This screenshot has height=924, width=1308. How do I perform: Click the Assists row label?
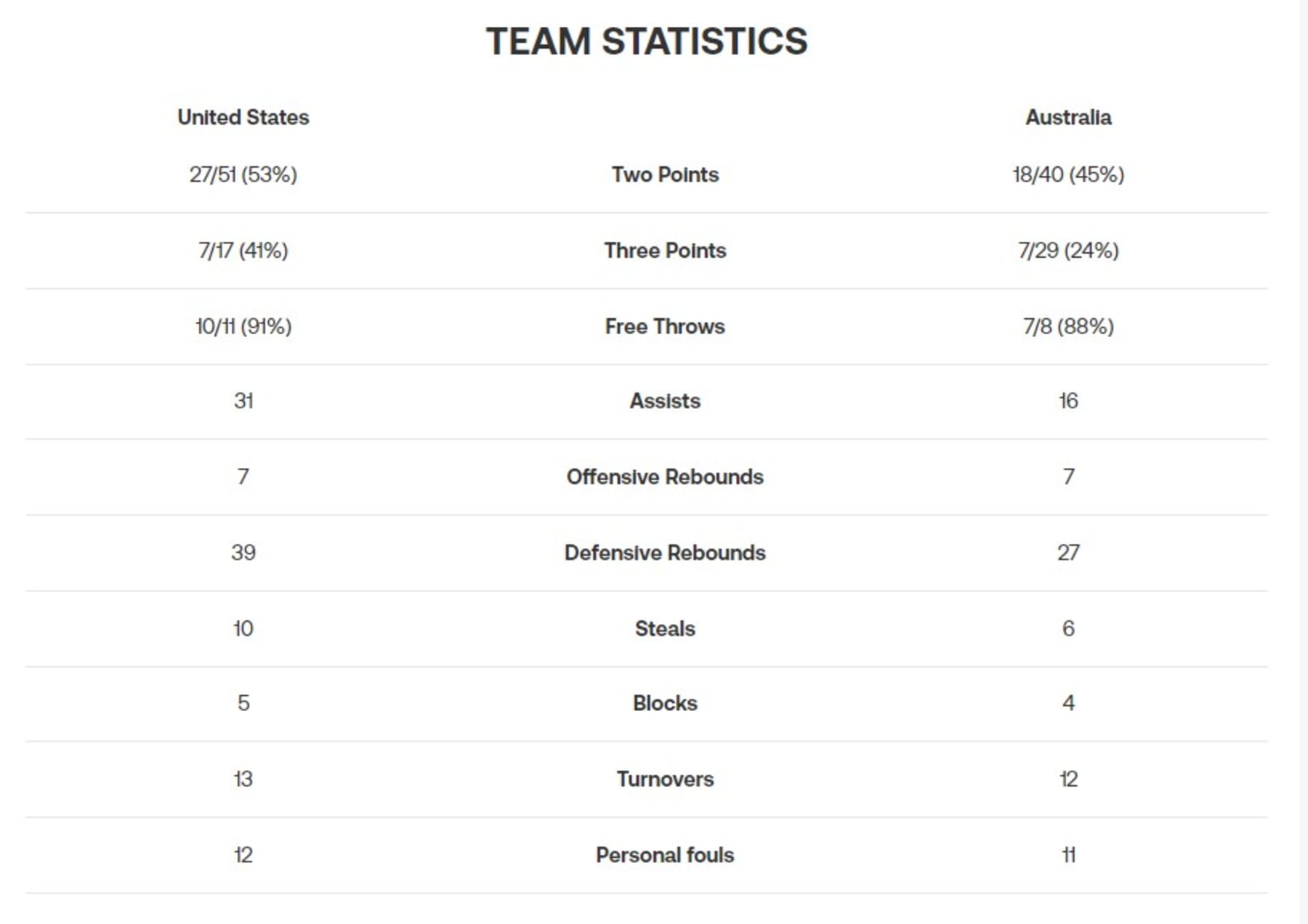(665, 401)
